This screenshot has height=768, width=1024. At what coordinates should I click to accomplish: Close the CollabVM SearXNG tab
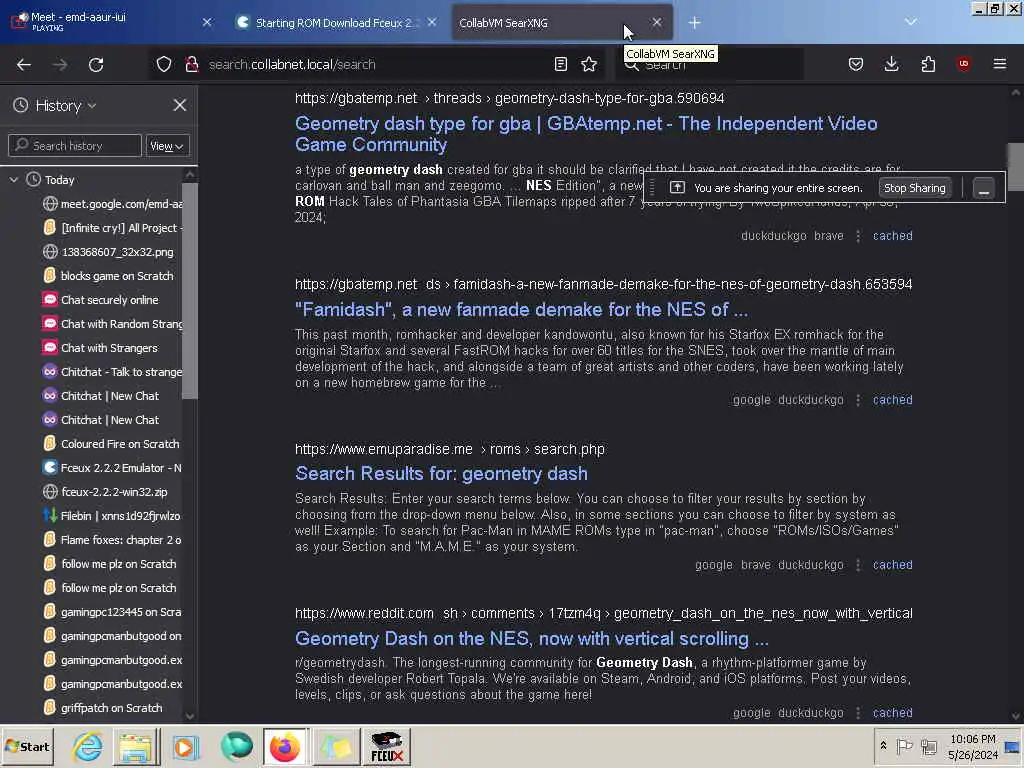coord(656,22)
